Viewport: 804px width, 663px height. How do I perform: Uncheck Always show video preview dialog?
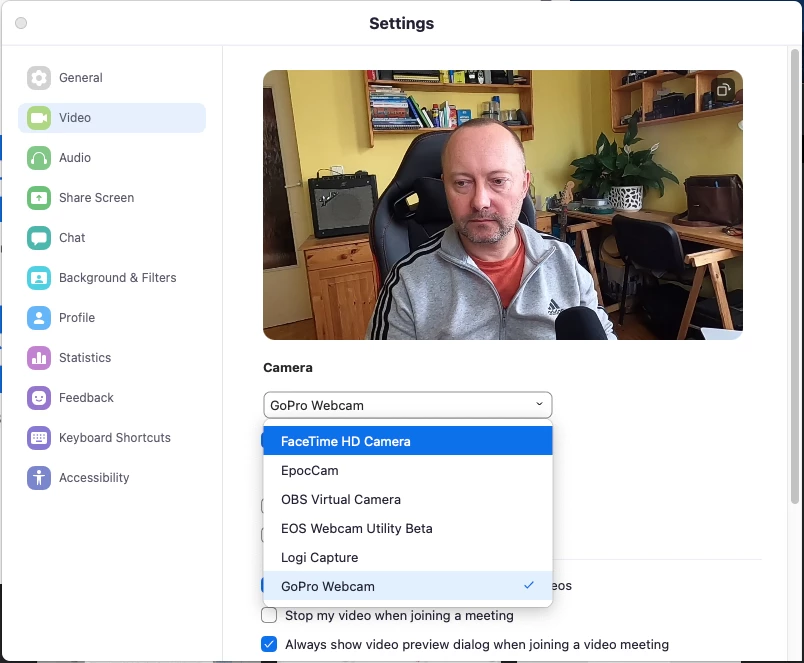(x=269, y=644)
